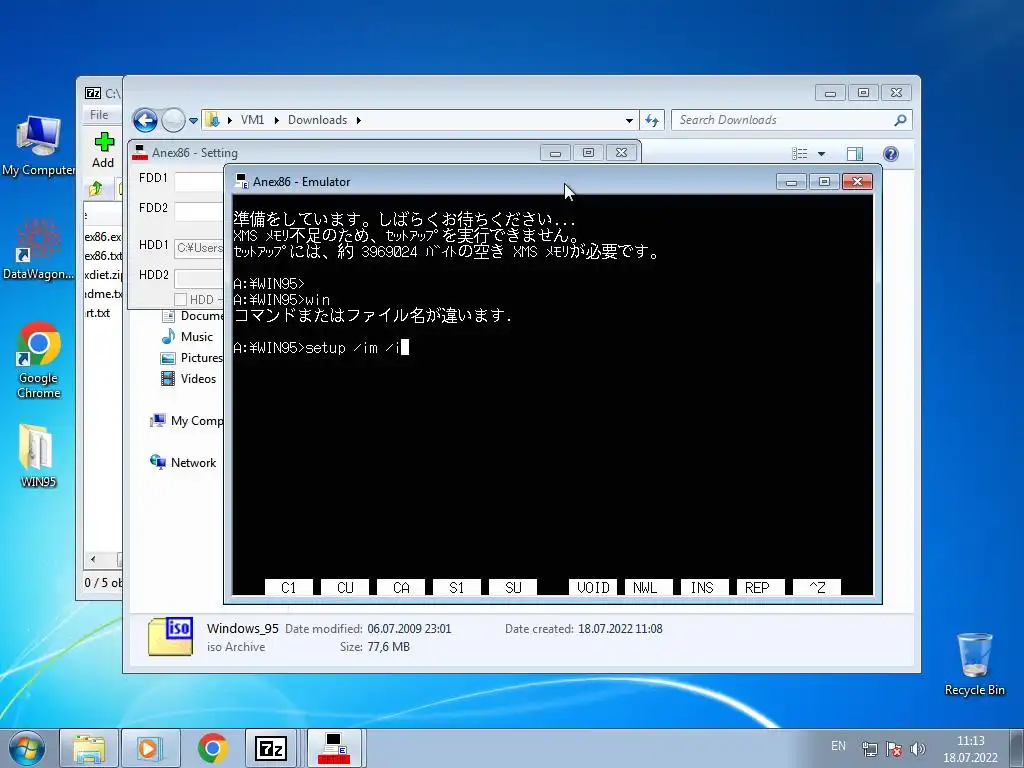Screen dimensions: 1024x768
Task: Select Music in Explorer navigation pane
Action: pyautogui.click(x=188, y=337)
